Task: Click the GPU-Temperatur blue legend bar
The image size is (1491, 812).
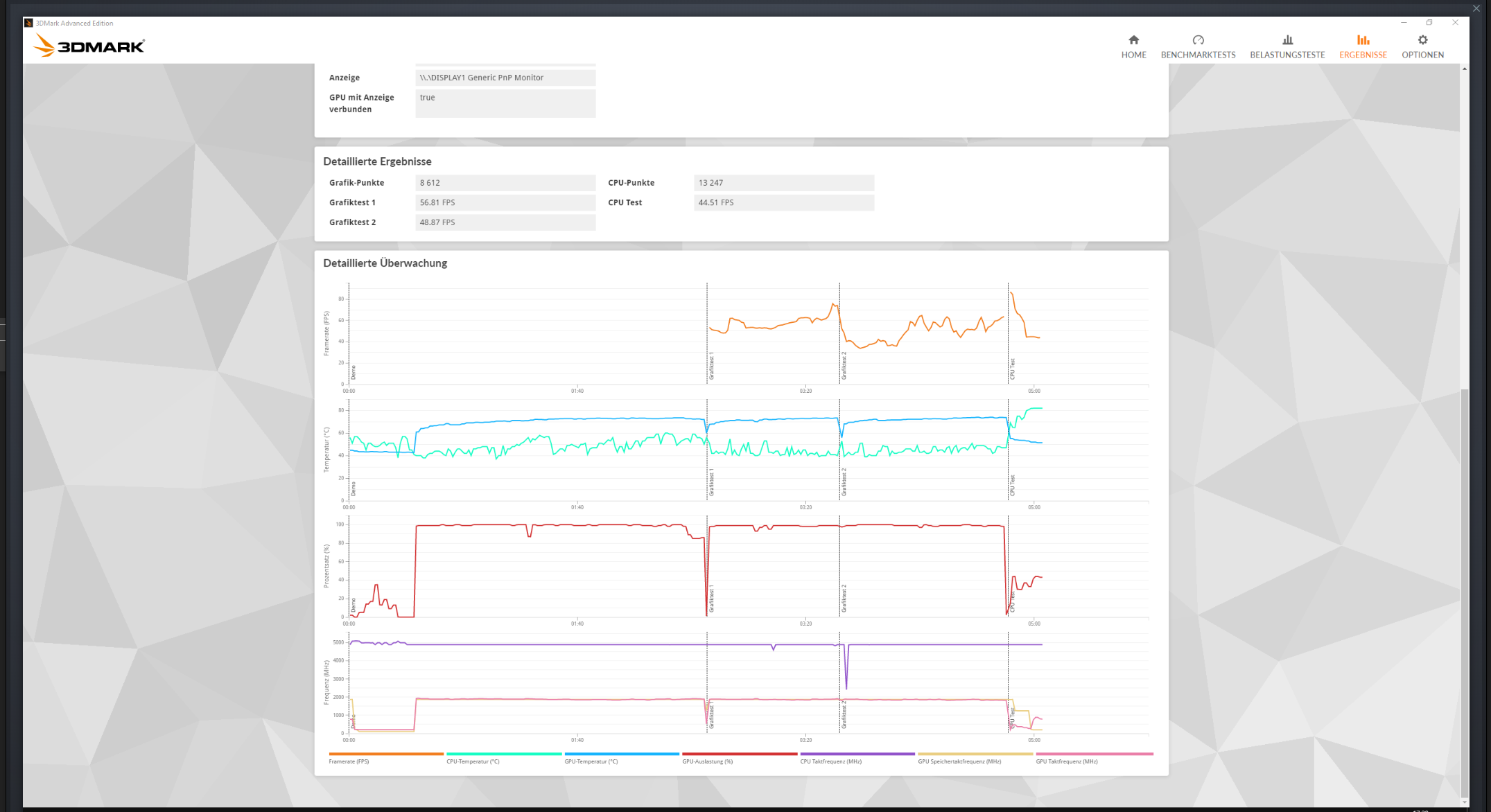Action: click(x=622, y=754)
